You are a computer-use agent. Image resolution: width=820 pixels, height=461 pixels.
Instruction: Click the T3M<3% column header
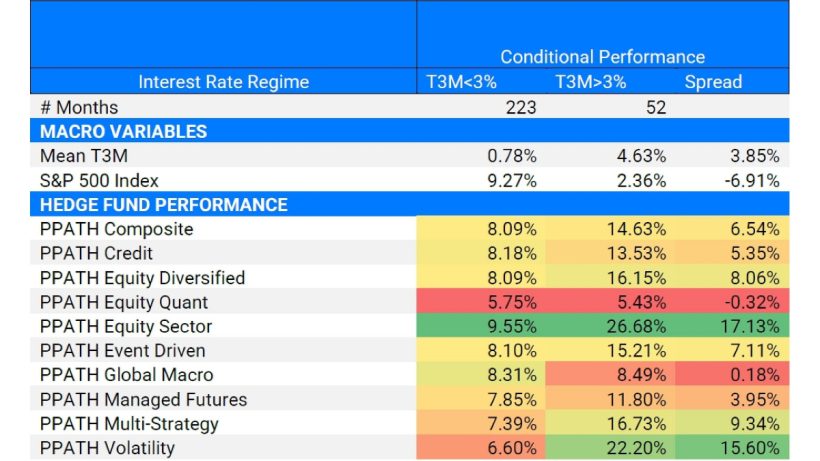click(462, 82)
